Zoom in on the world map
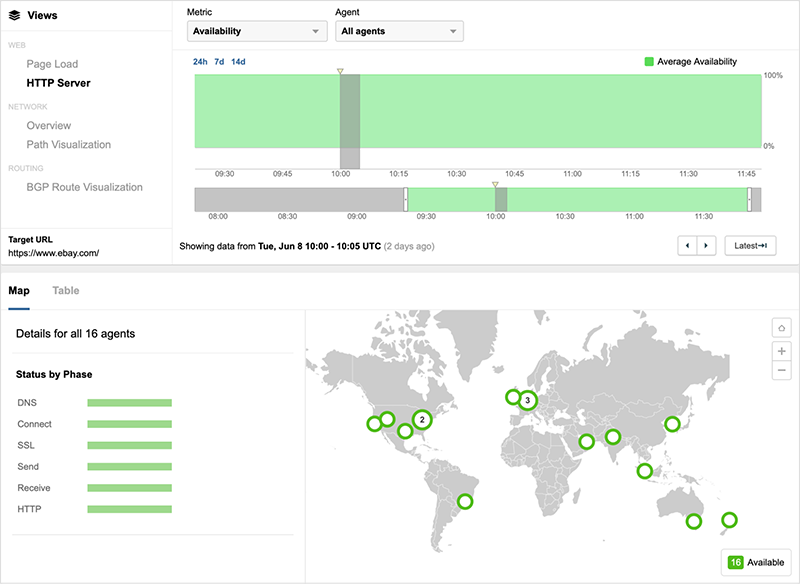The width and height of the screenshot is (800, 584). click(781, 350)
